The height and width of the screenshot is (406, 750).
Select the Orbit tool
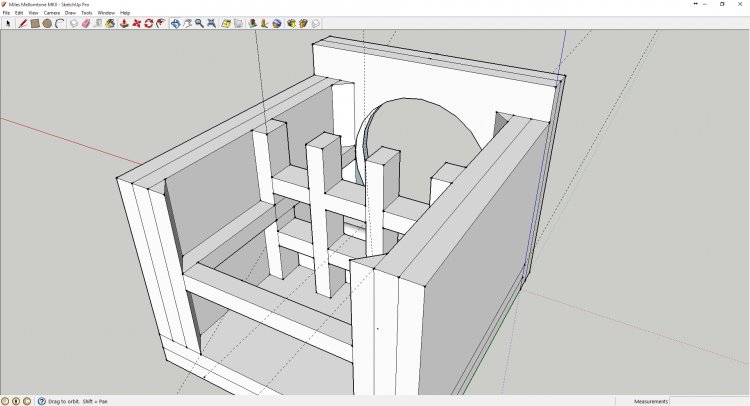(x=175, y=23)
